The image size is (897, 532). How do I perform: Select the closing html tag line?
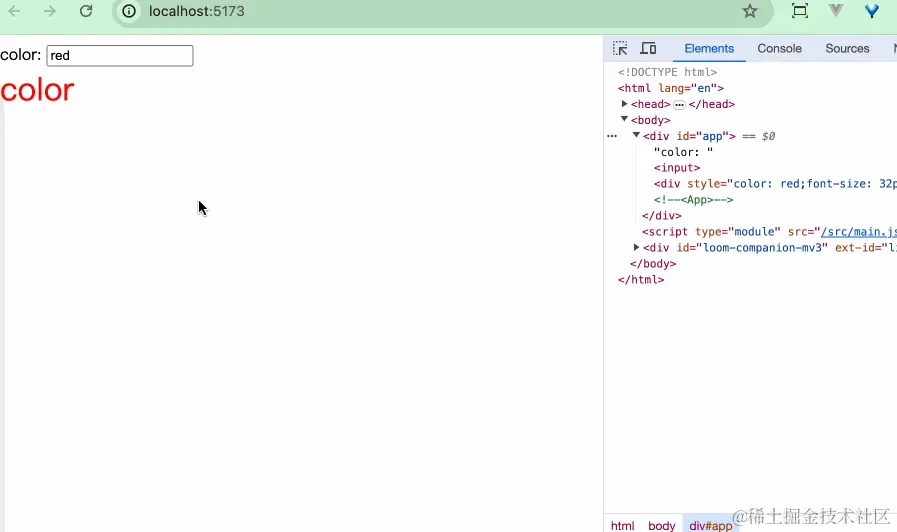coord(641,280)
